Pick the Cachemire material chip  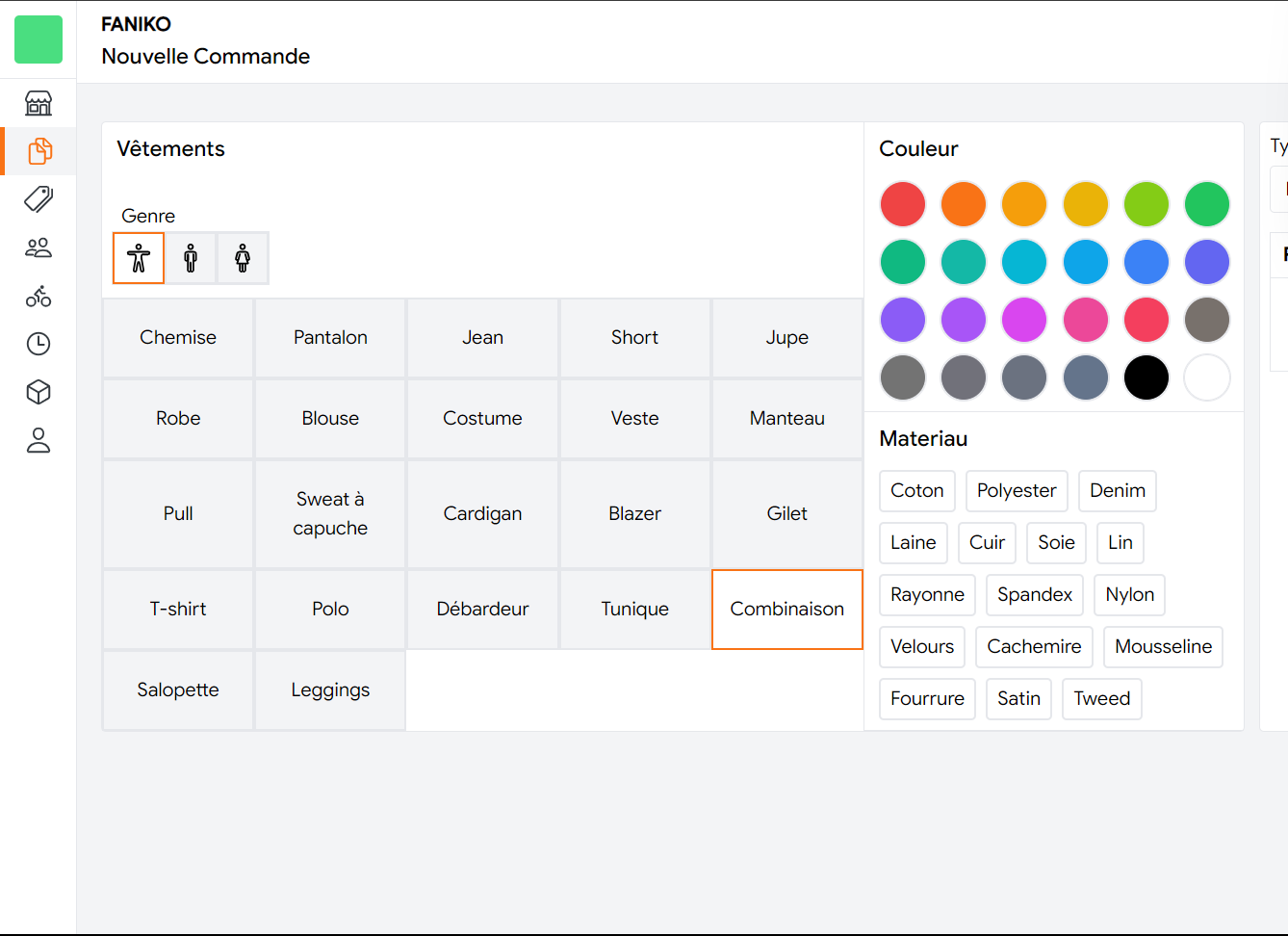click(x=1034, y=647)
